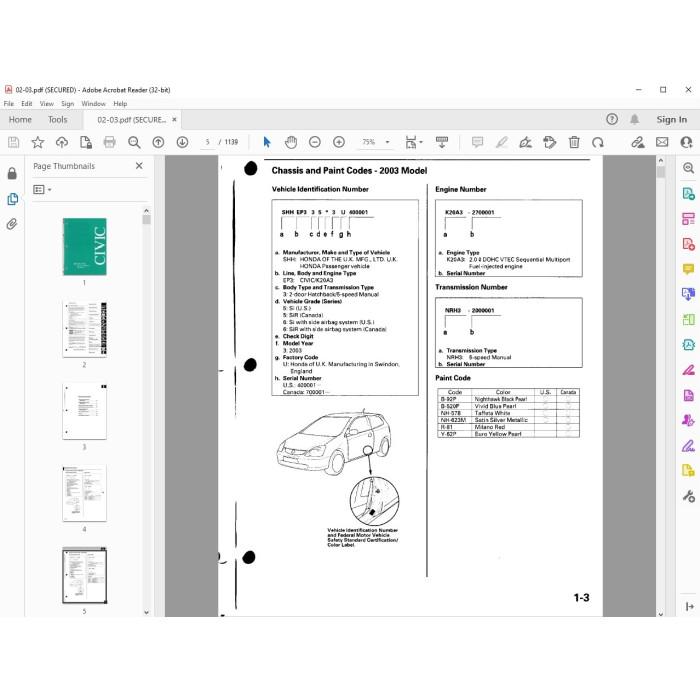Open the Help menu
Screen dimensions: 700x700
120,104
